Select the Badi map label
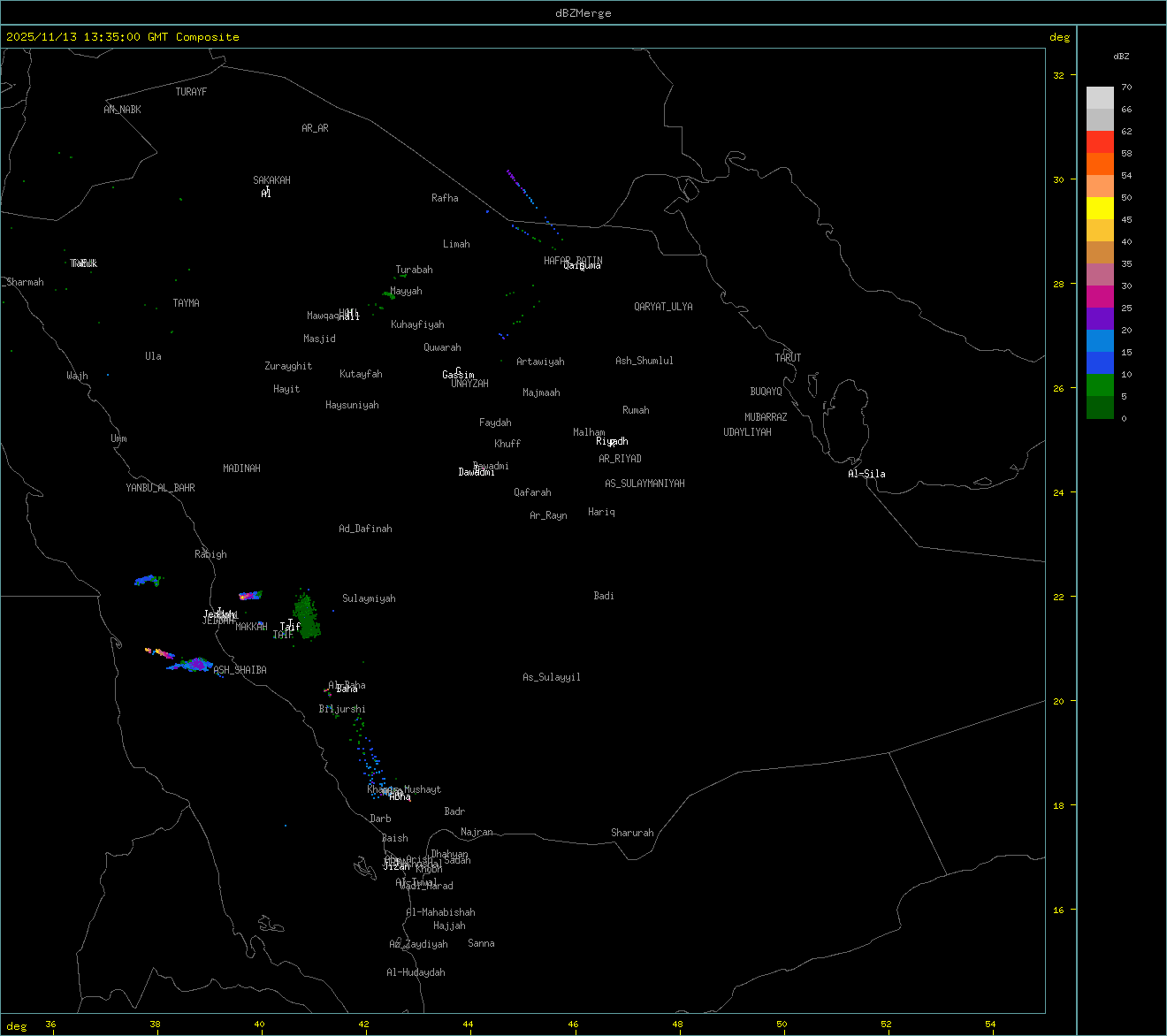 (x=604, y=596)
